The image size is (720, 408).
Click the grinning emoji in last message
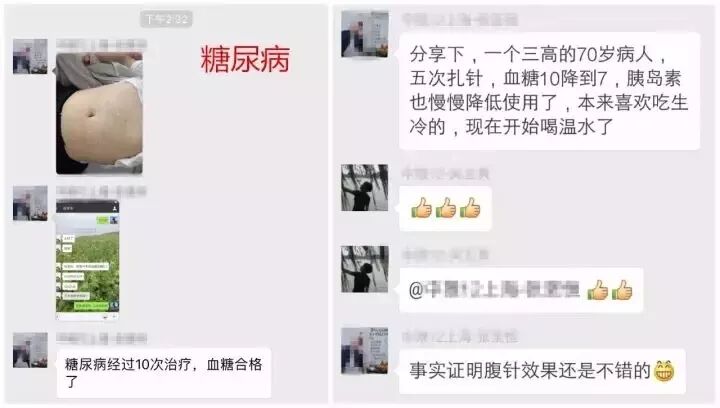pos(664,371)
